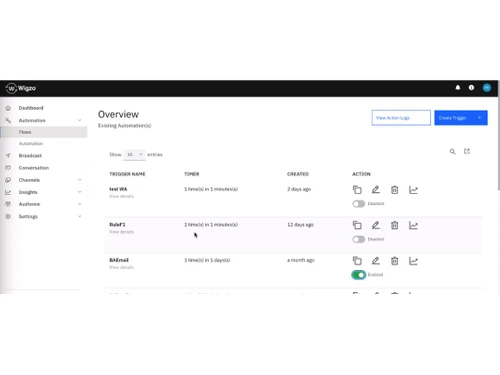The width and height of the screenshot is (500, 375).
Task: Click the Settings gear icon in sidebar
Action: 8,216
